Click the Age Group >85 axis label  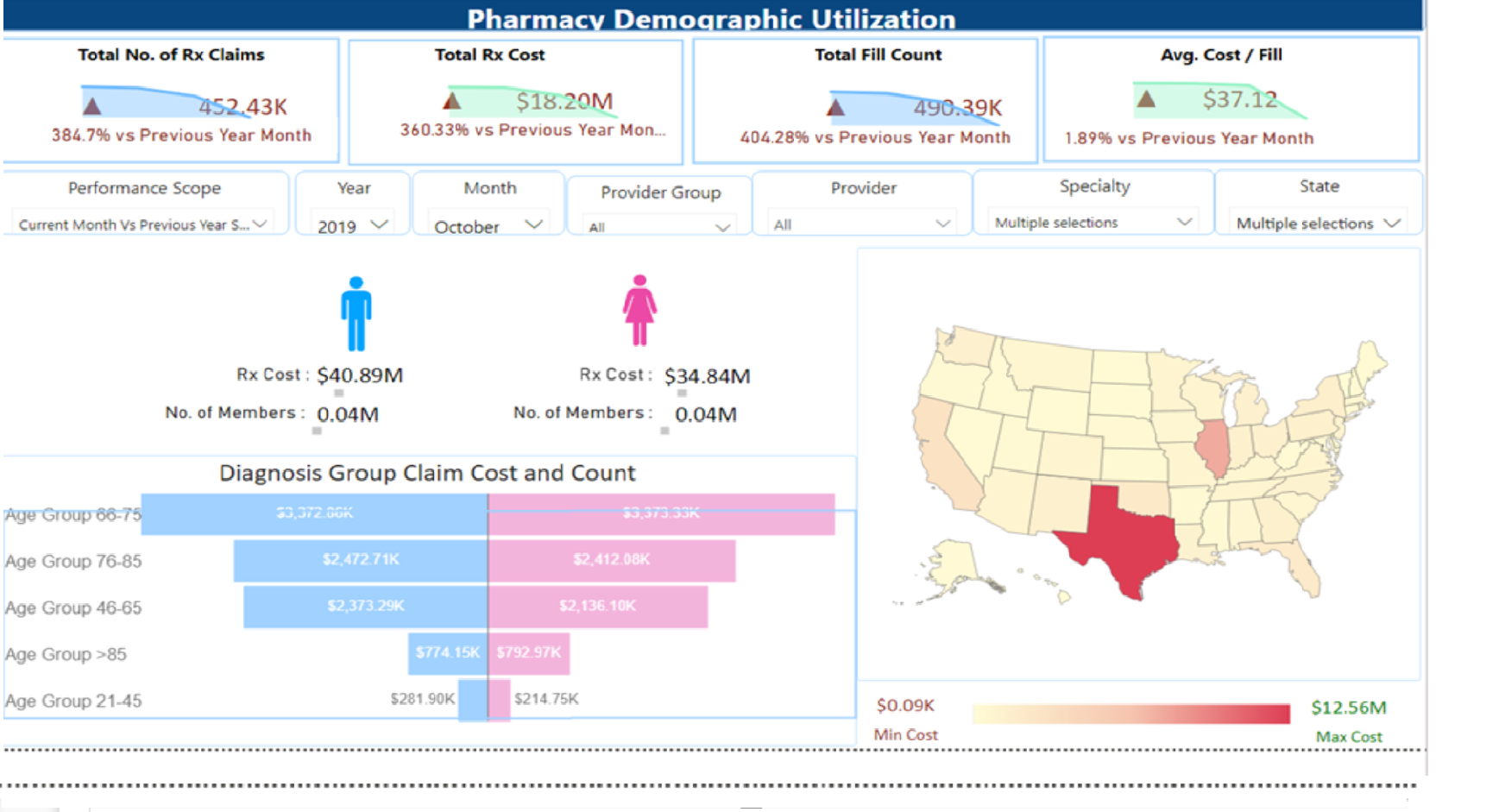point(66,654)
